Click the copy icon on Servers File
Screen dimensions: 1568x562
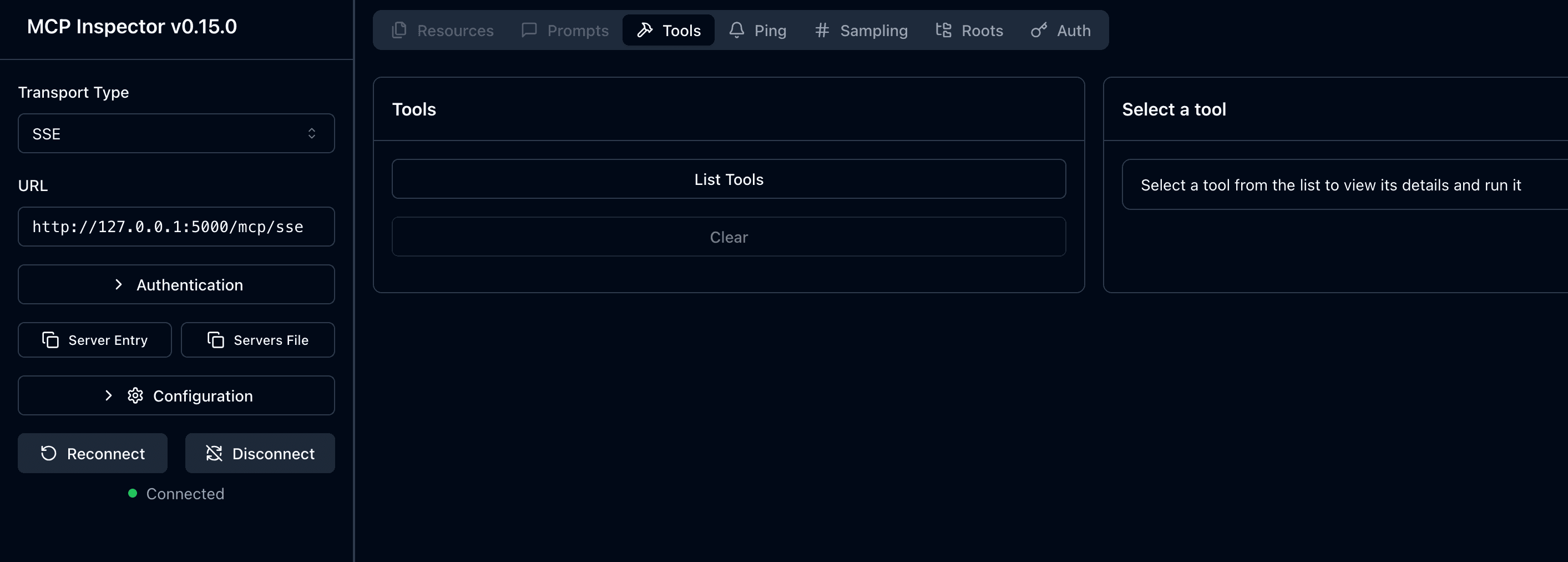(x=216, y=339)
